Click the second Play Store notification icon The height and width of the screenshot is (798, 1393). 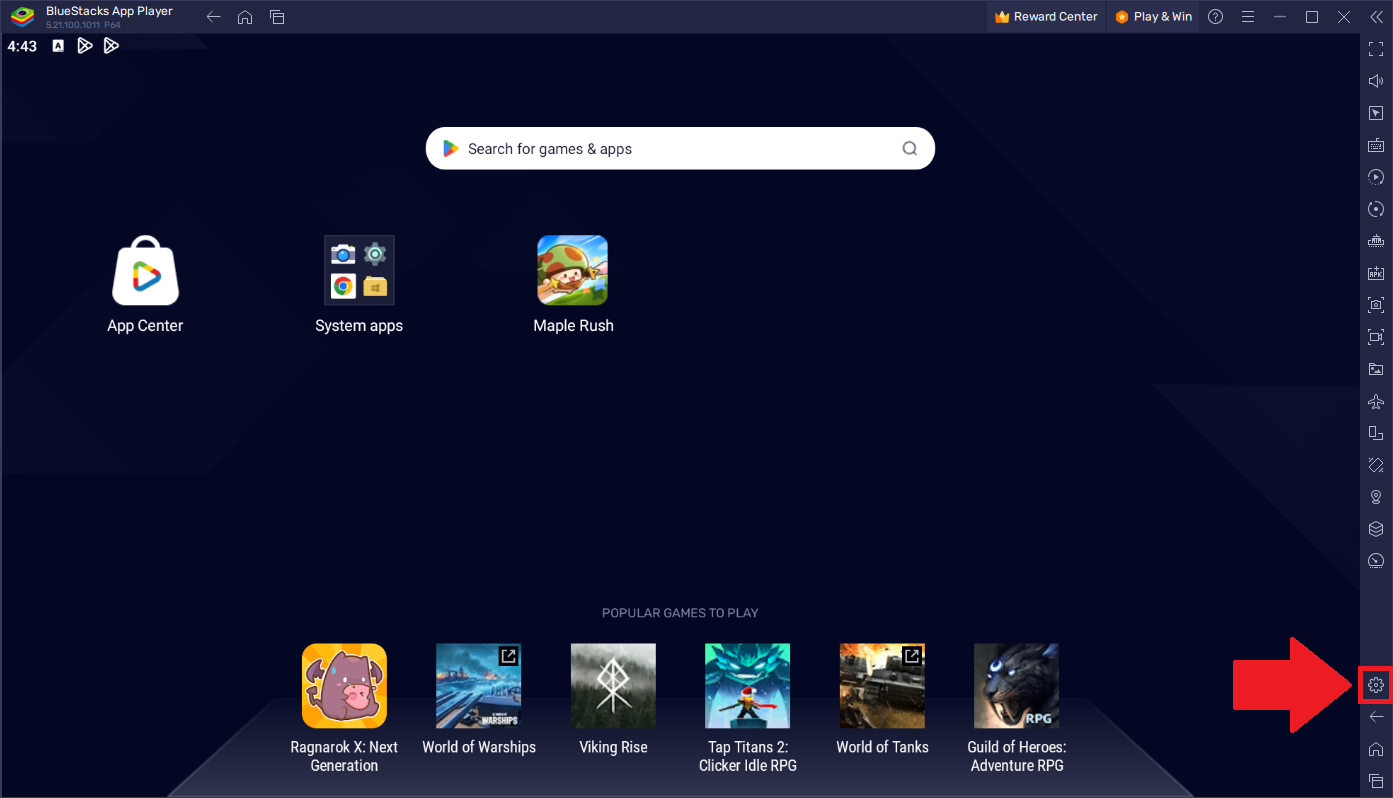[111, 46]
